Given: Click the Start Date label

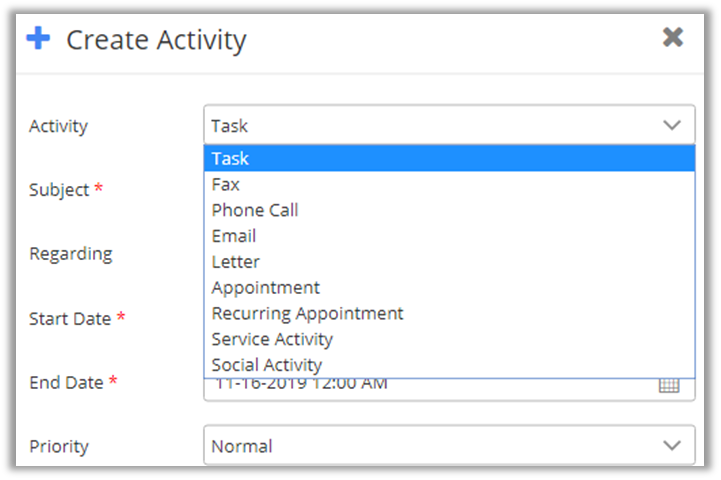Looking at the screenshot, I should click(70, 318).
